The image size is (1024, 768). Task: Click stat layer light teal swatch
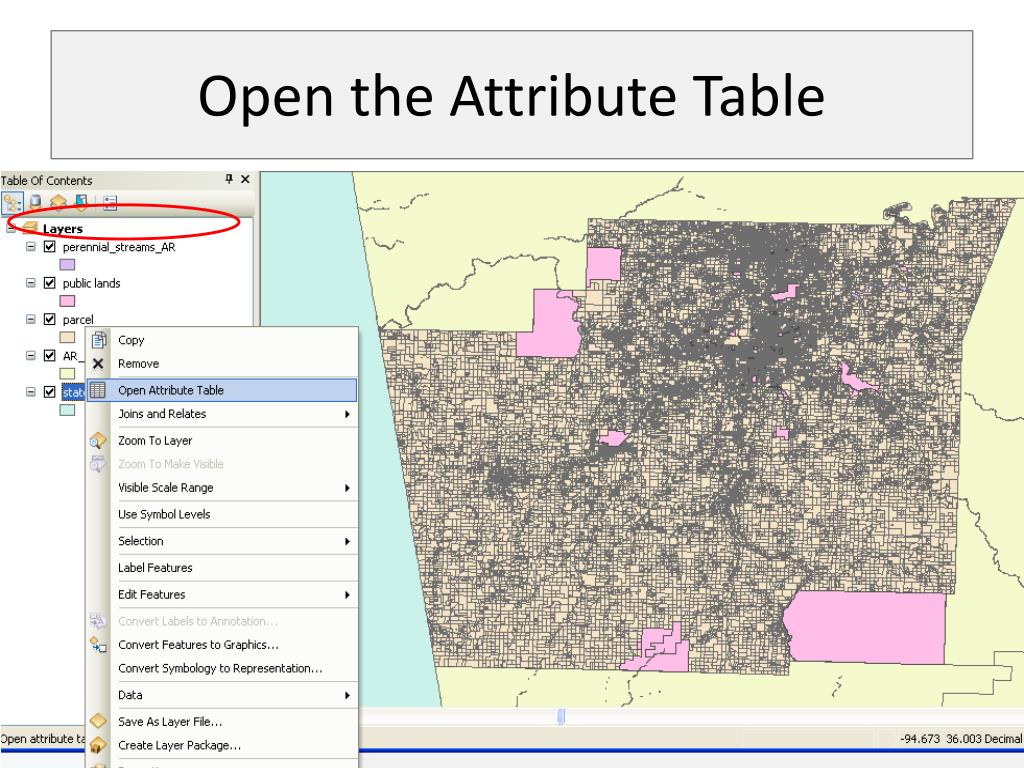click(x=67, y=410)
